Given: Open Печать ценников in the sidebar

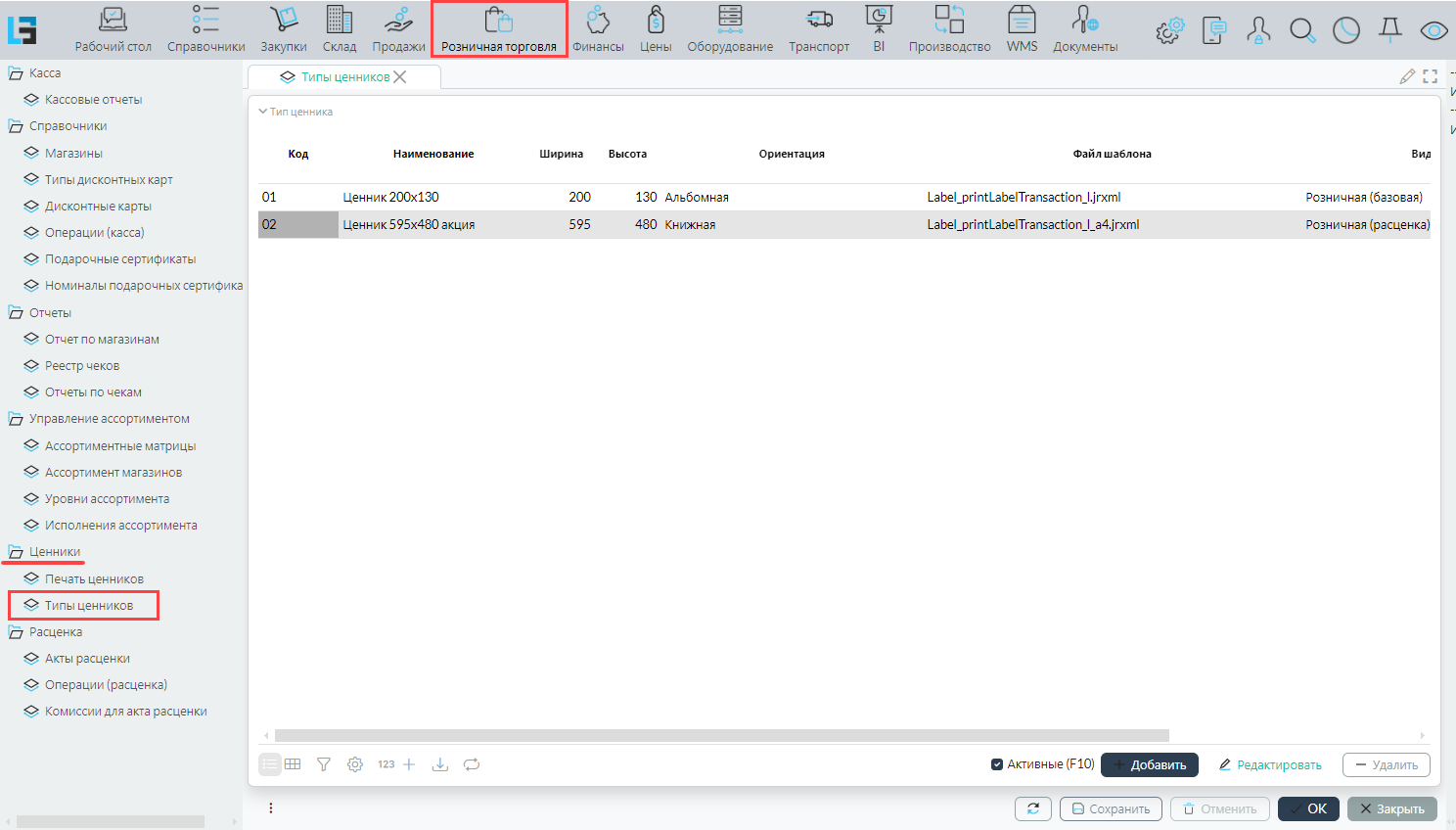Looking at the screenshot, I should [x=94, y=578].
